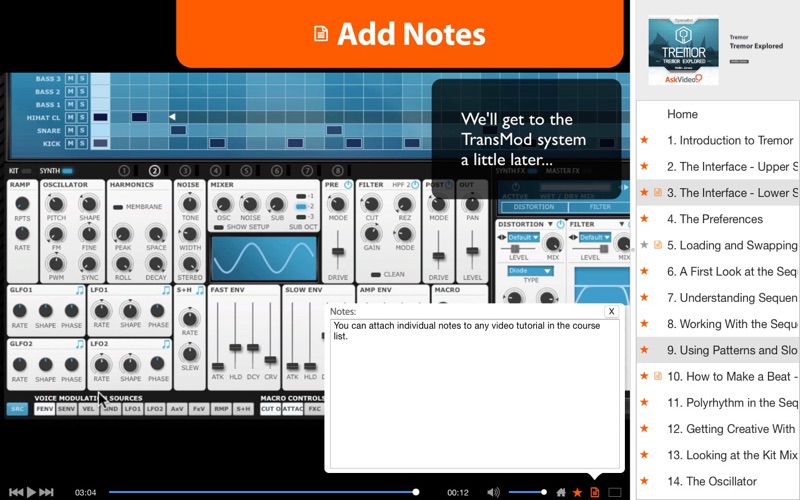This screenshot has width=800, height=500.
Task: Open home via the house icon
Action: pyautogui.click(x=561, y=492)
